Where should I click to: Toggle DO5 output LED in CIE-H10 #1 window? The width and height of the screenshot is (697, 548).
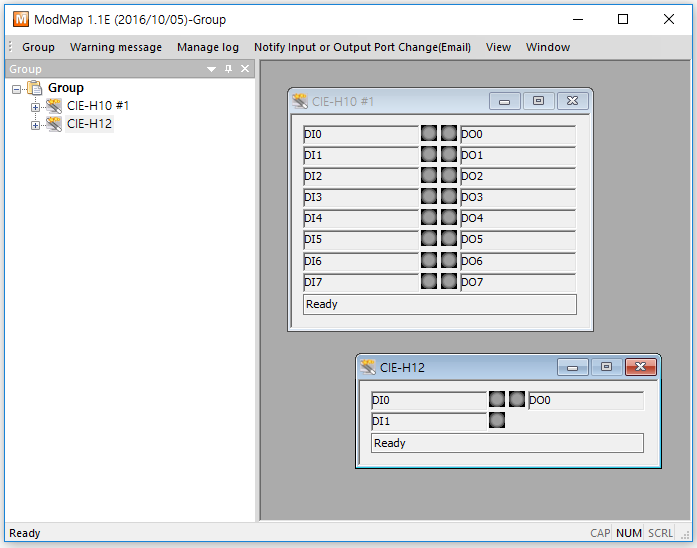pos(449,238)
